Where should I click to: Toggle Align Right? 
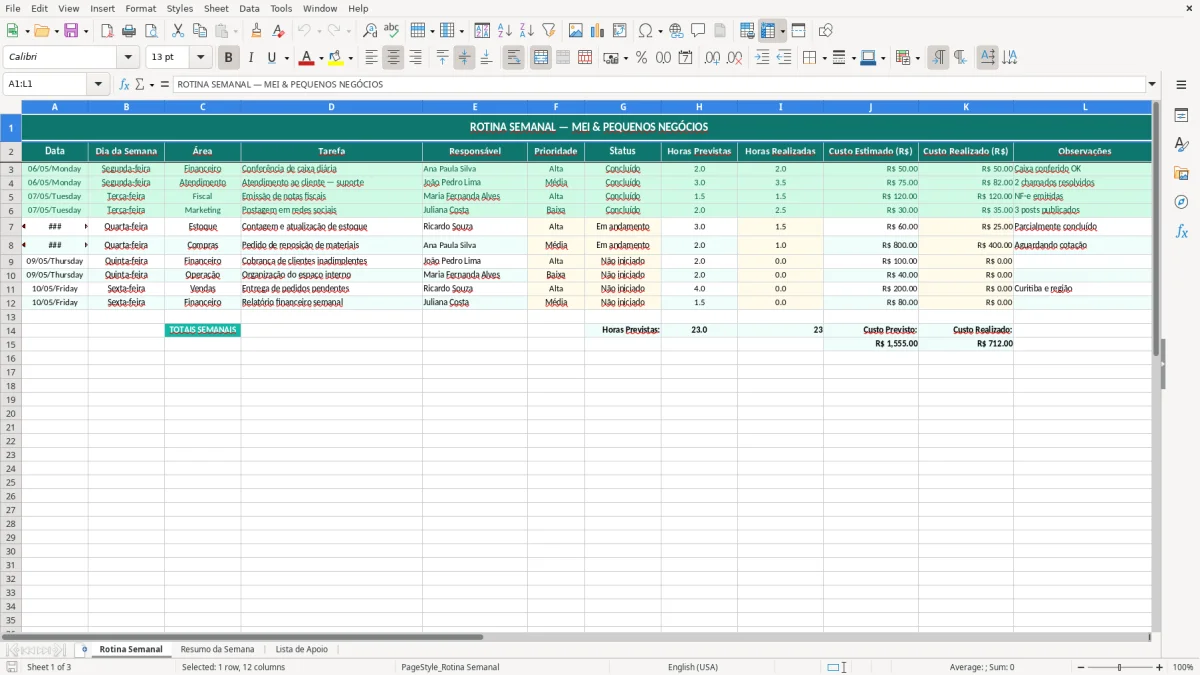pos(416,58)
